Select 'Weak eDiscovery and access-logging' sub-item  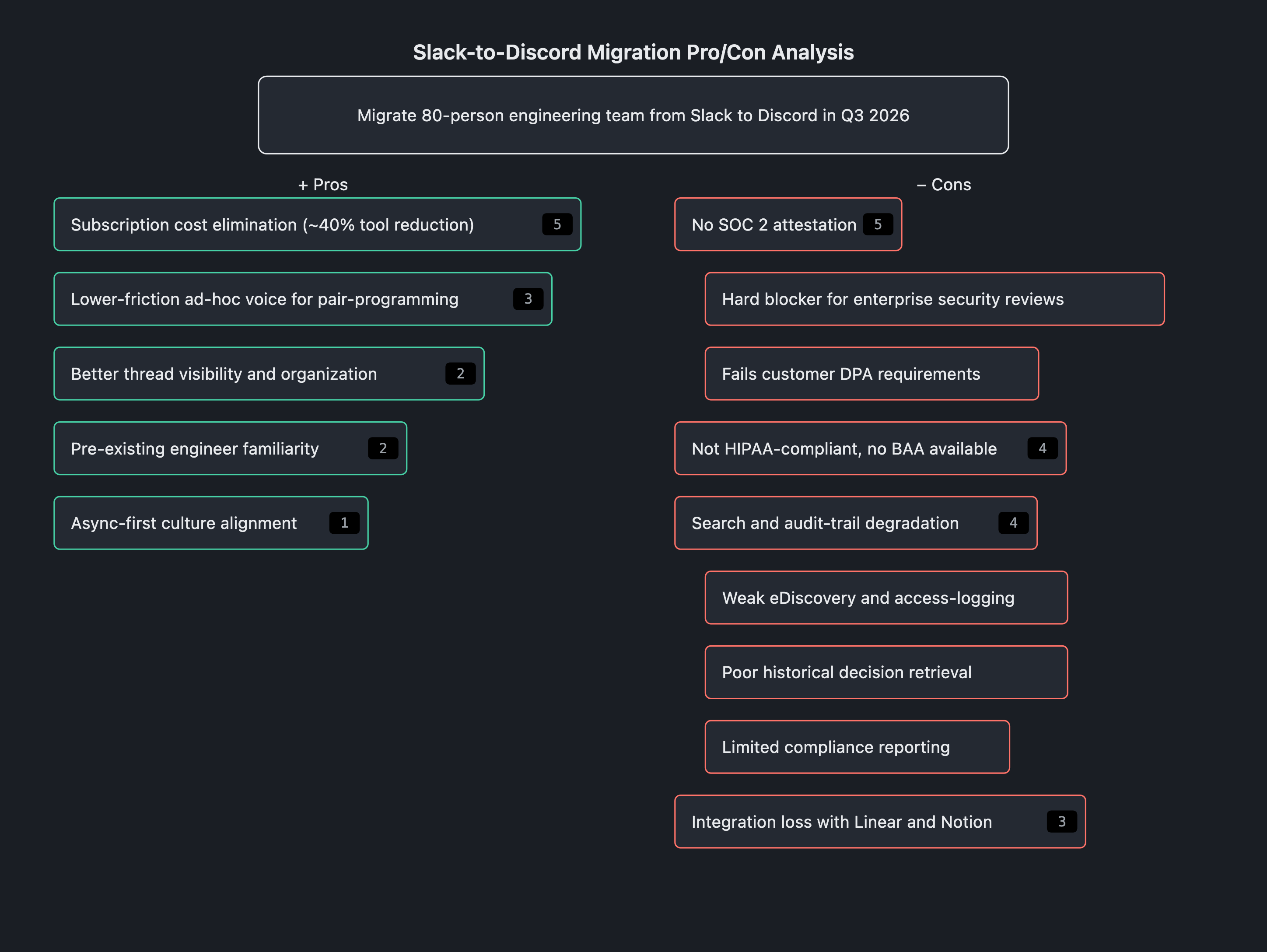coord(887,598)
